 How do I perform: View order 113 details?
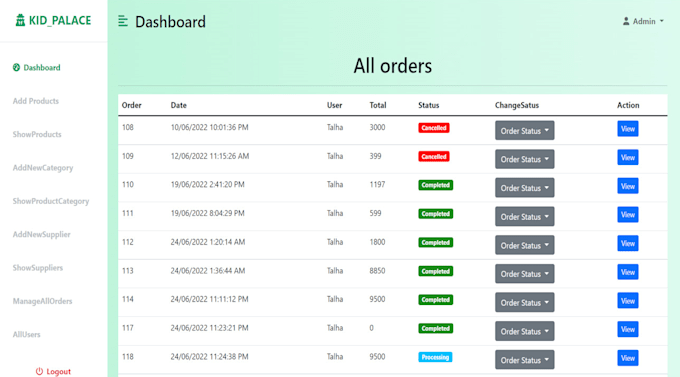[628, 272]
